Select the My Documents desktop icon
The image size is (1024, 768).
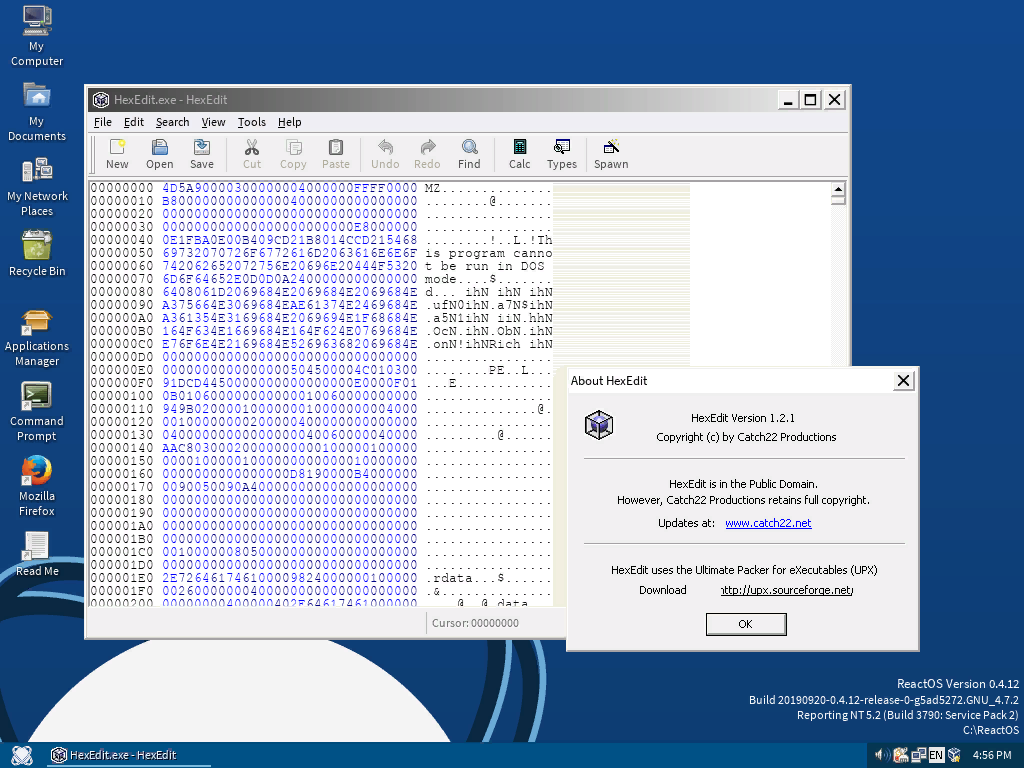click(x=37, y=112)
